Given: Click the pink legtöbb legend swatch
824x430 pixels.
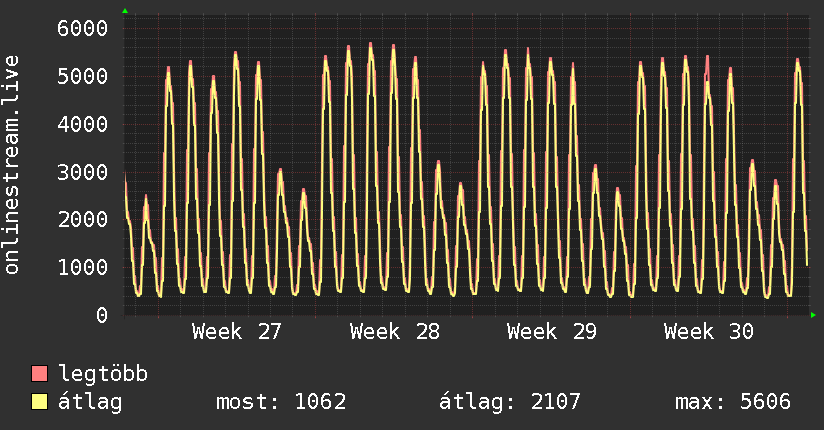Looking at the screenshot, I should [x=39, y=373].
